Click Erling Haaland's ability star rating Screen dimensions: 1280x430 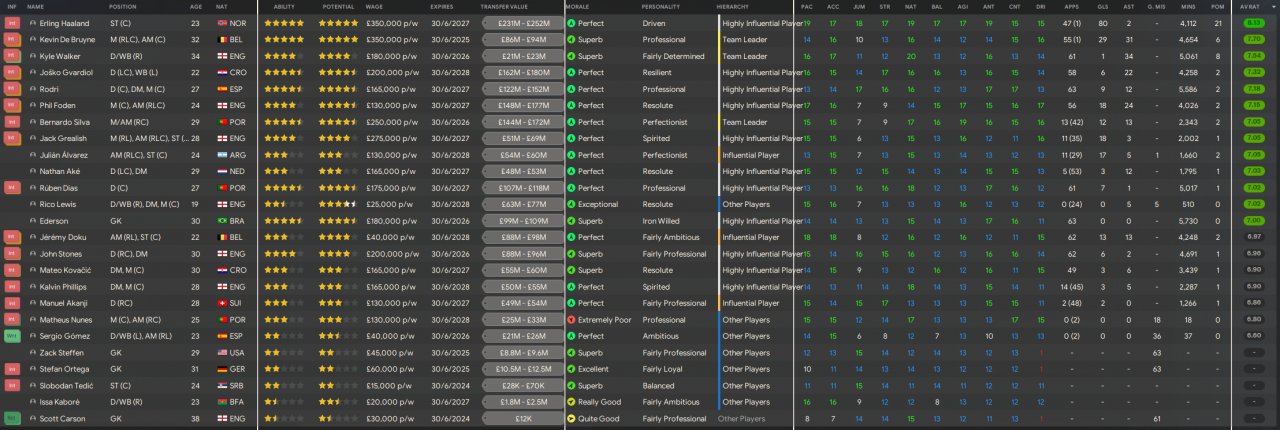tap(284, 23)
